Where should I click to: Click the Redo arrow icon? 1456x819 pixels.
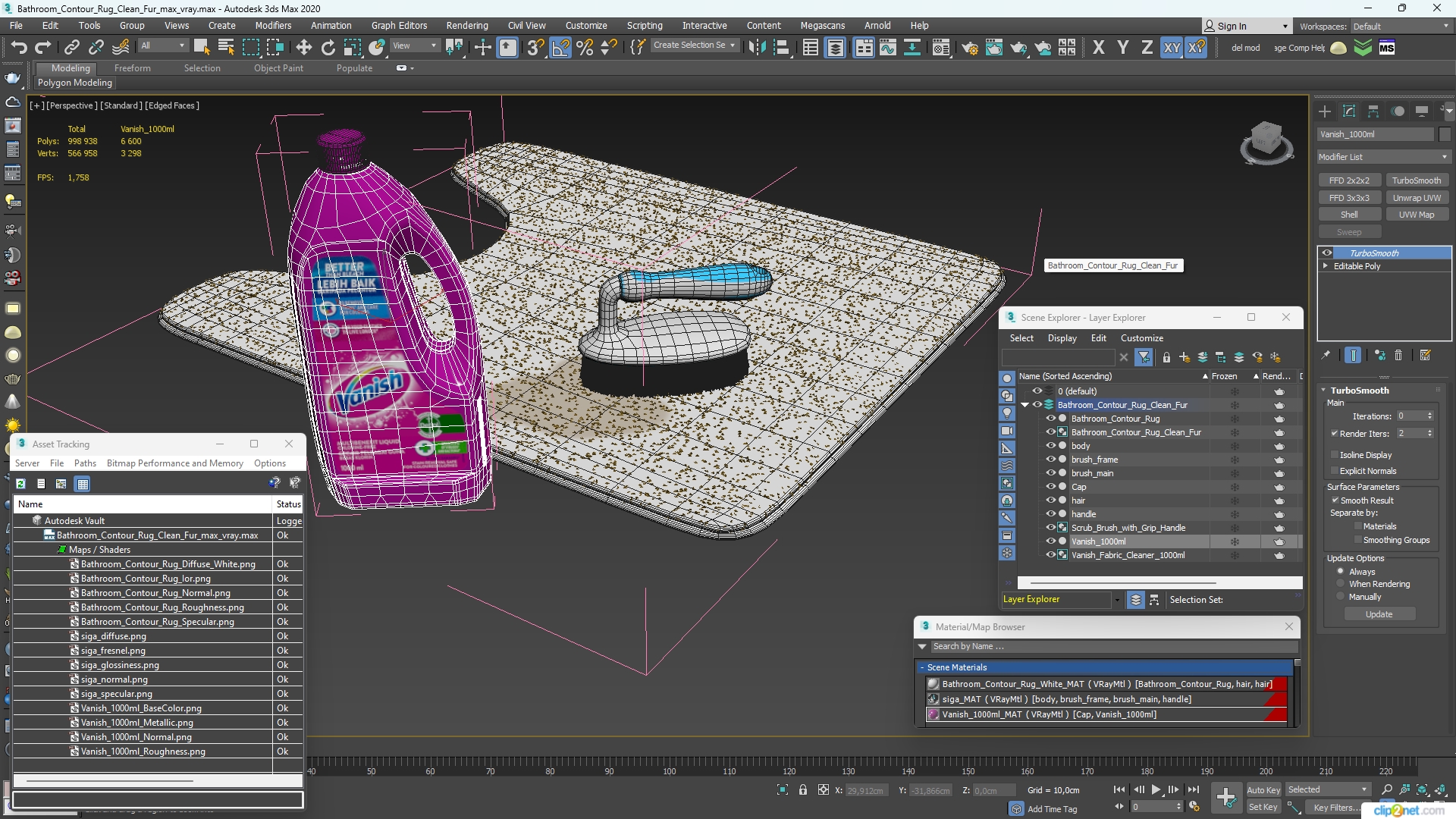click(x=43, y=48)
